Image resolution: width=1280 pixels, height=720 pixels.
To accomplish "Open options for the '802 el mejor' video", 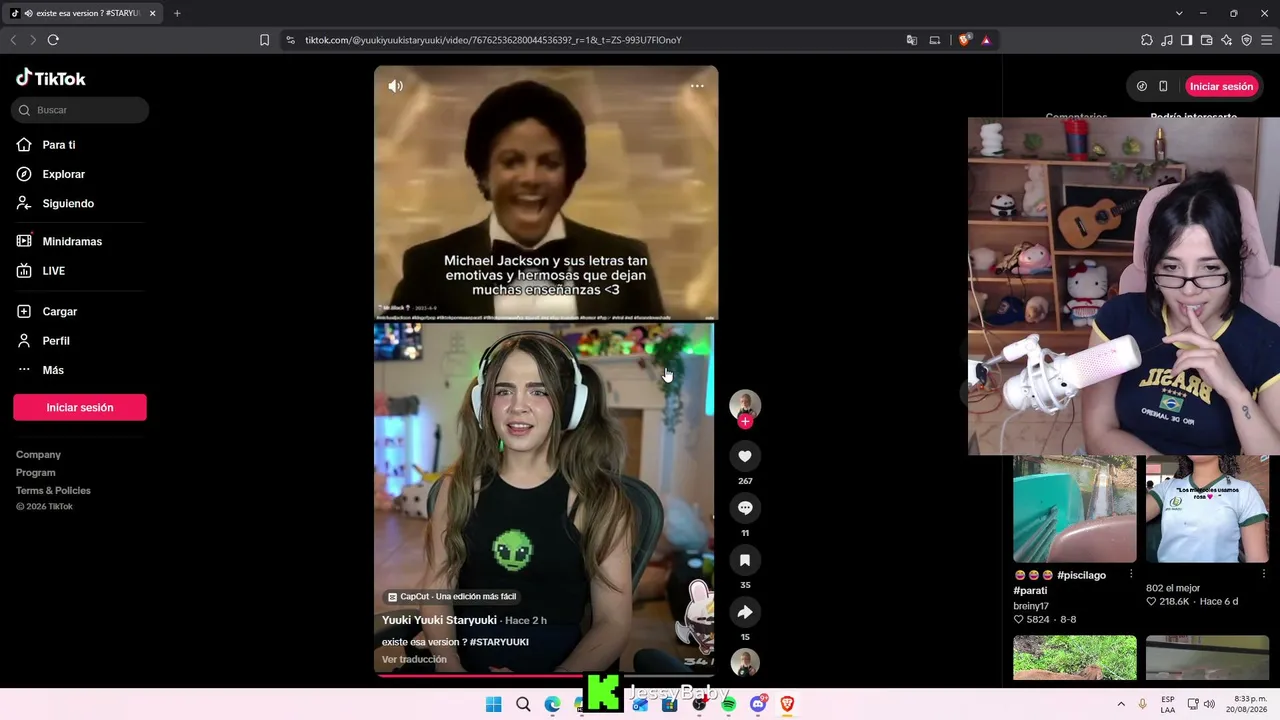I will pos(1262,574).
